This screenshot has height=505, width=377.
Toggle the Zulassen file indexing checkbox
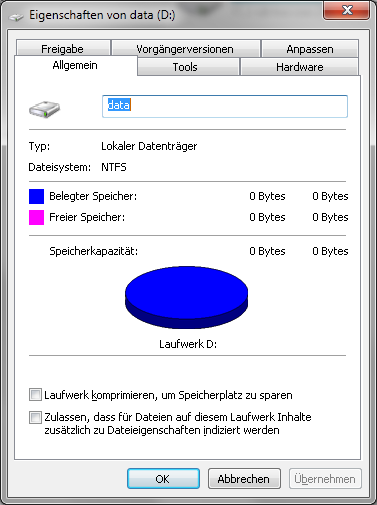35,417
